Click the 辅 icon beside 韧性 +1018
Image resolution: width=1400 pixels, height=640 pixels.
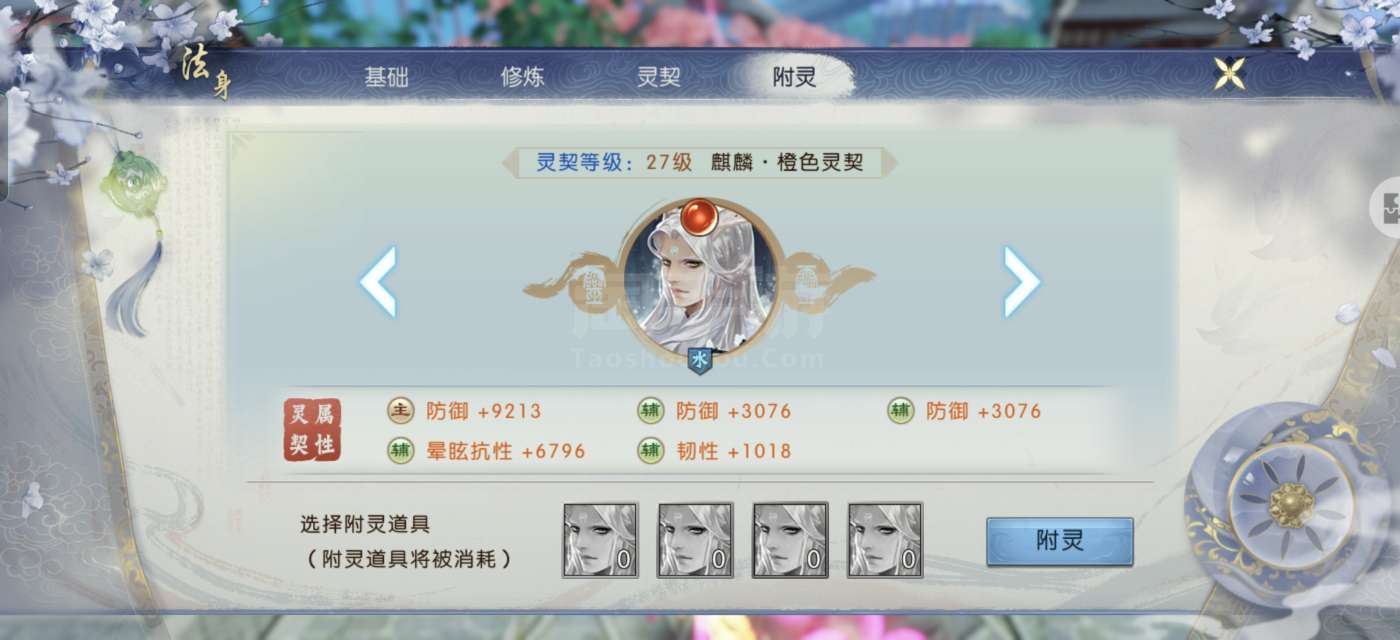click(651, 451)
